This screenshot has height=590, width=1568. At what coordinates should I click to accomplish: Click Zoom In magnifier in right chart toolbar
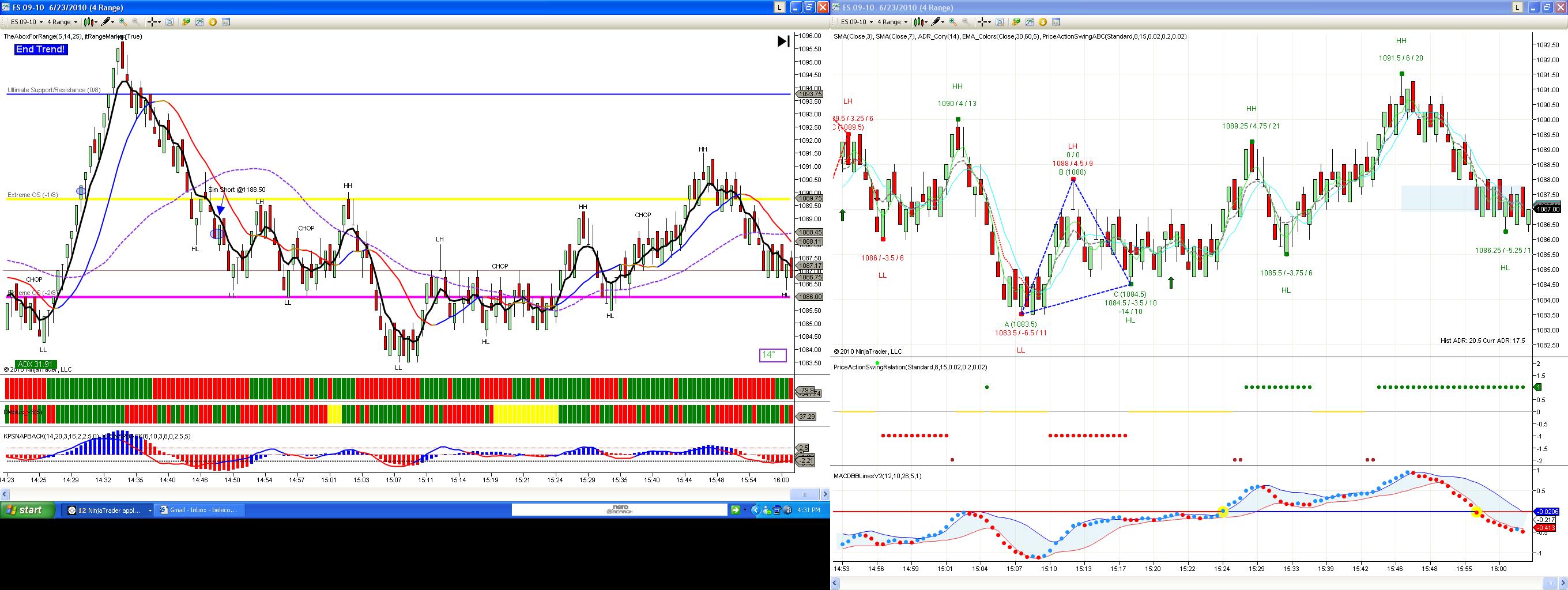click(952, 22)
